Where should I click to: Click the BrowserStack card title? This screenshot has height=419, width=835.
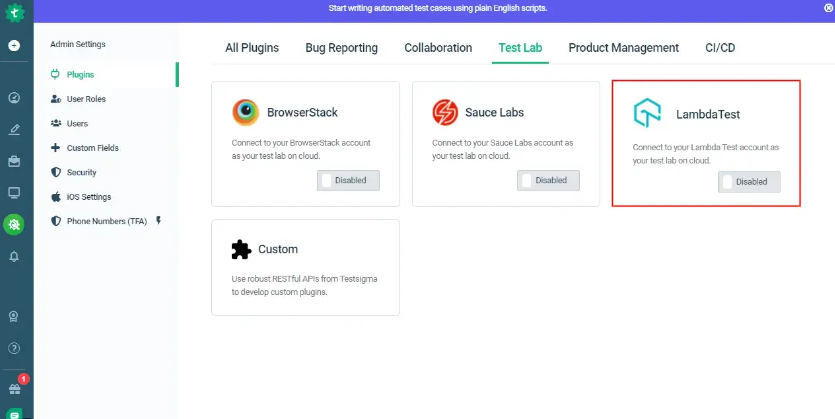coord(302,113)
